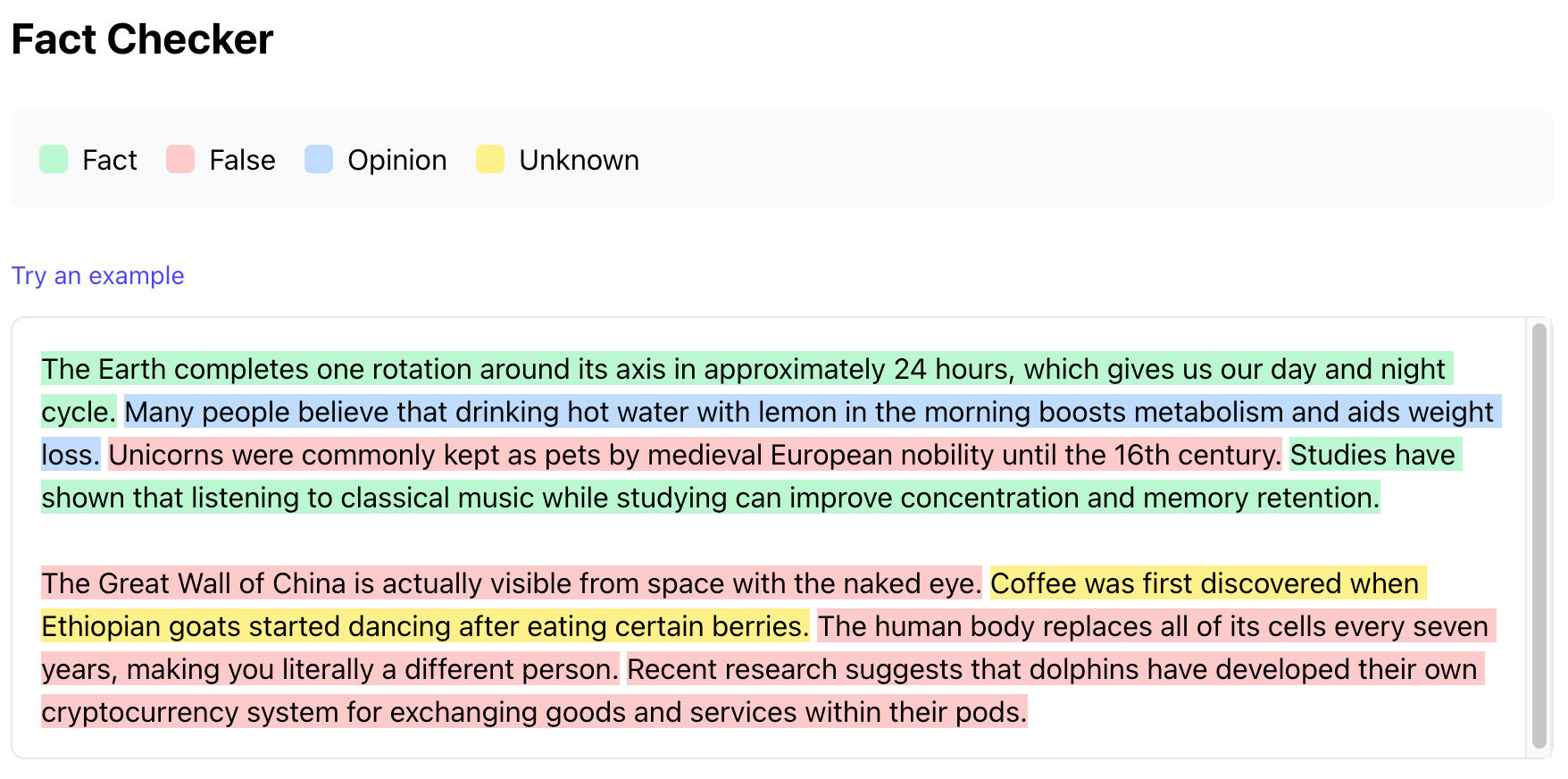Click the green Fact legend swatch
Image resolution: width=1568 pixels, height=779 pixels.
(54, 160)
